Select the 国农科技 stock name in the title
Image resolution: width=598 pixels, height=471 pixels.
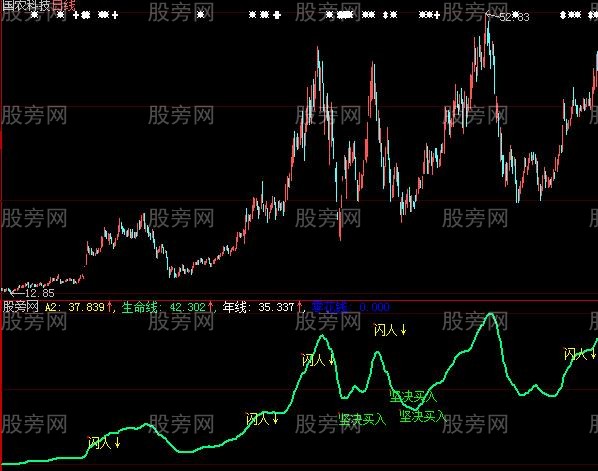[x=26, y=5]
